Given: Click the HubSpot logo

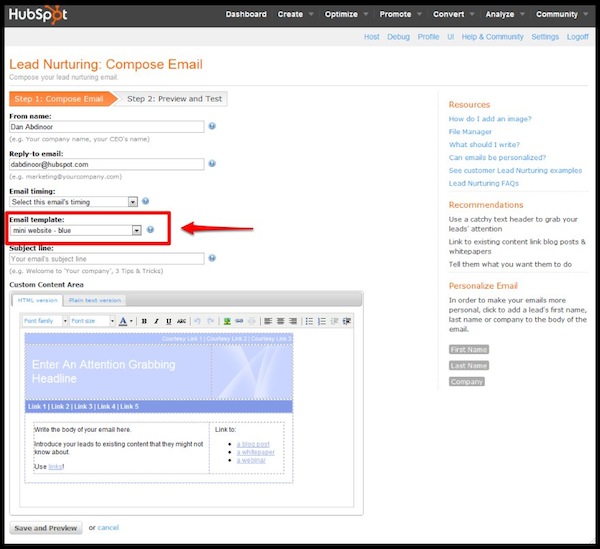Looking at the screenshot, I should pos(38,15).
